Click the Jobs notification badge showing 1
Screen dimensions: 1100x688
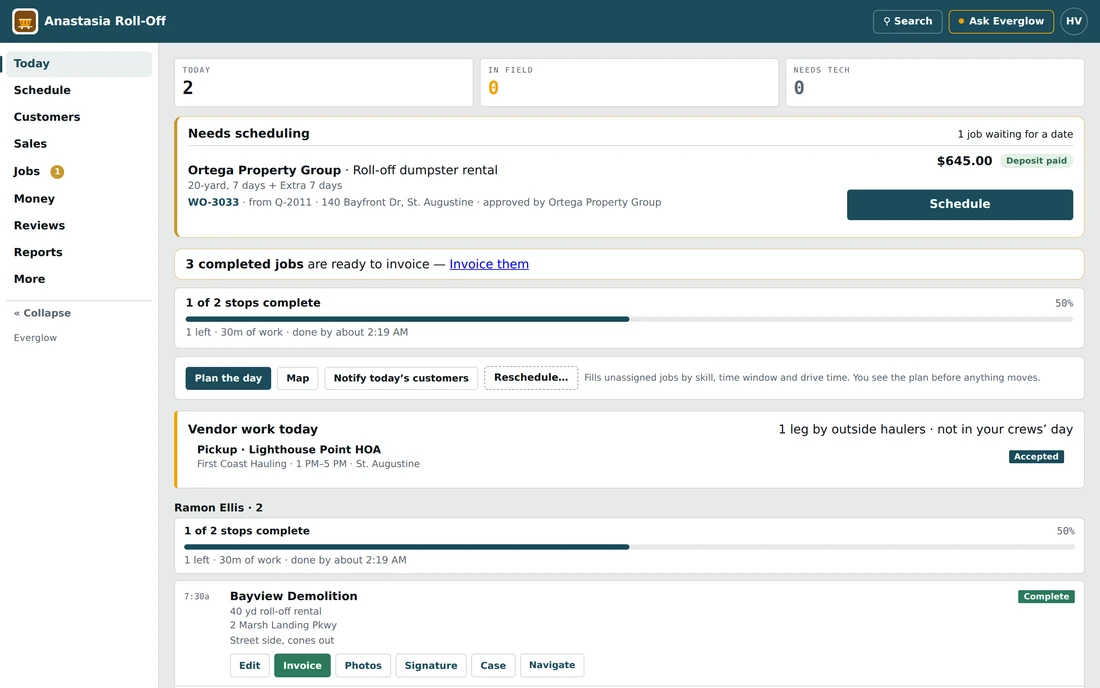point(57,171)
